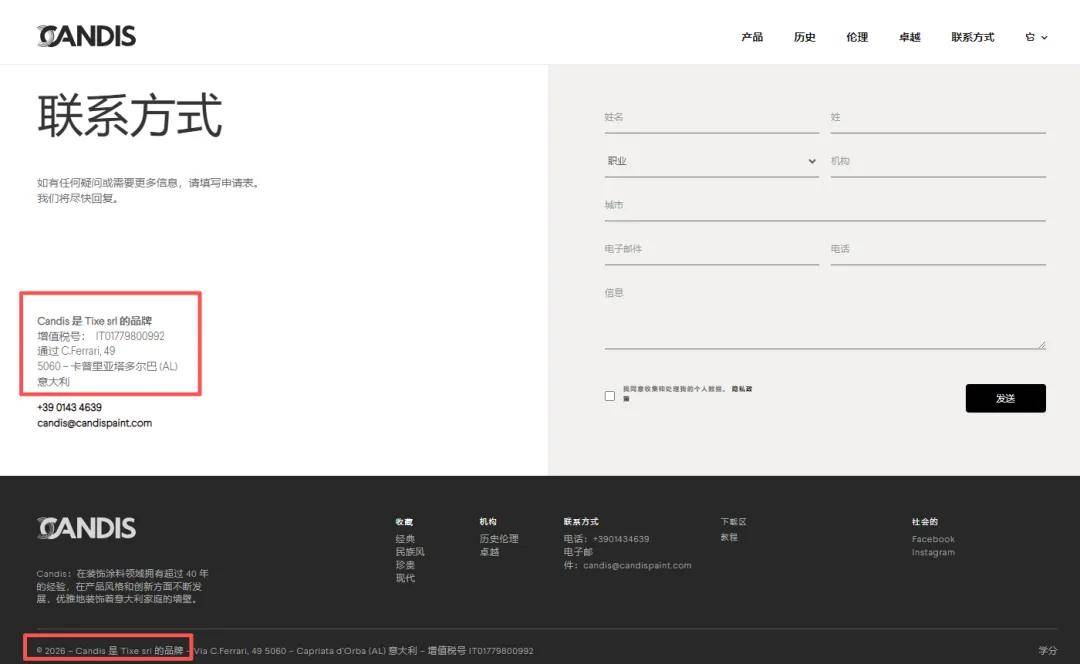Click the textarea resize handle

pyautogui.click(x=1041, y=344)
